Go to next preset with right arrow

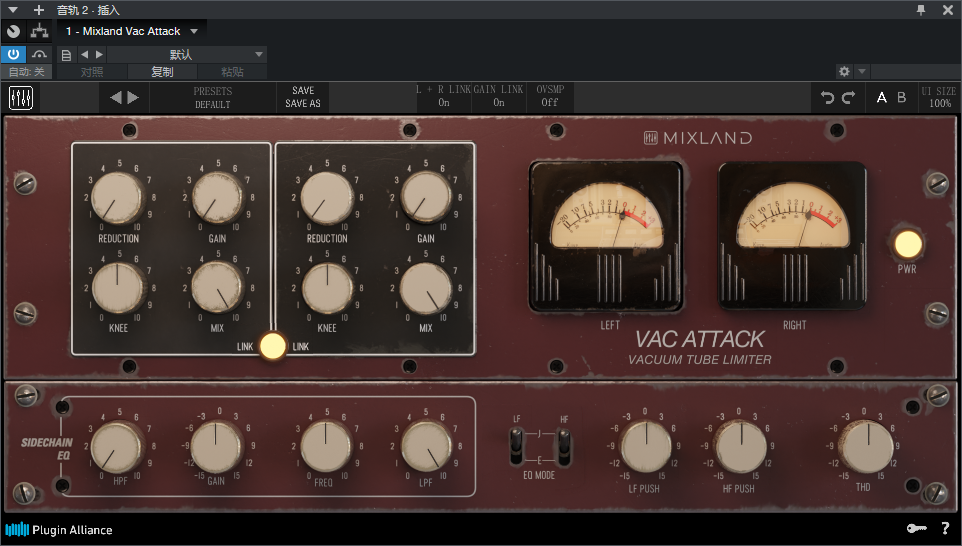point(133,97)
